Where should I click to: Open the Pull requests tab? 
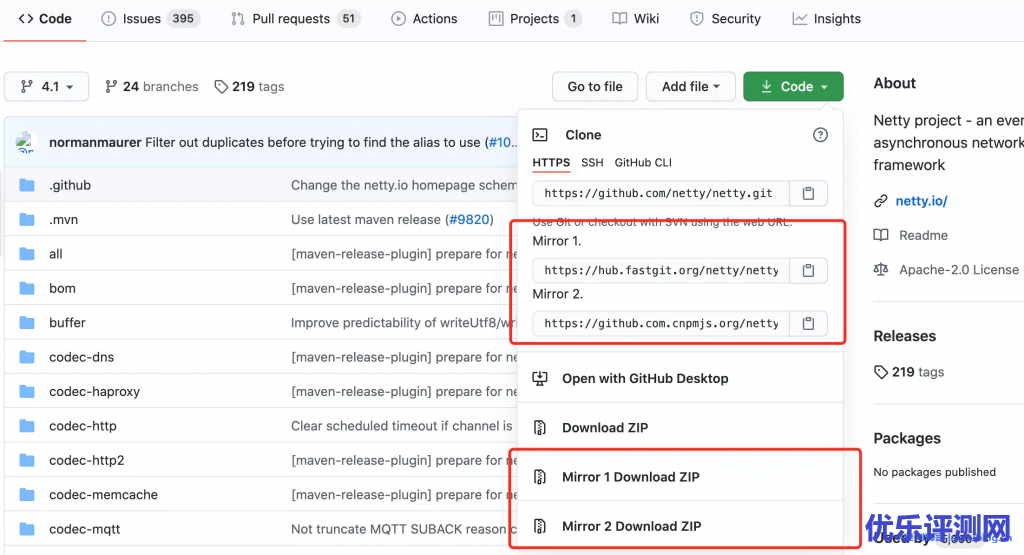tap(294, 18)
